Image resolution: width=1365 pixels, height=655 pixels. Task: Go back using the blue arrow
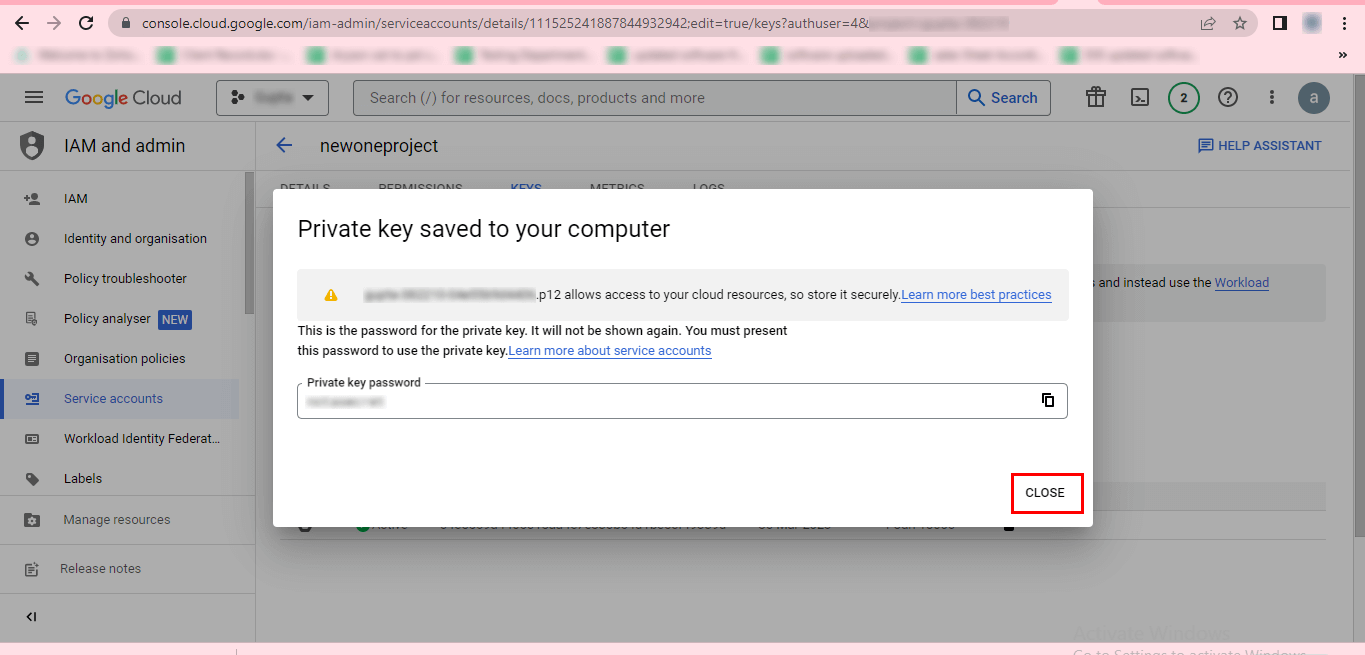tap(284, 146)
